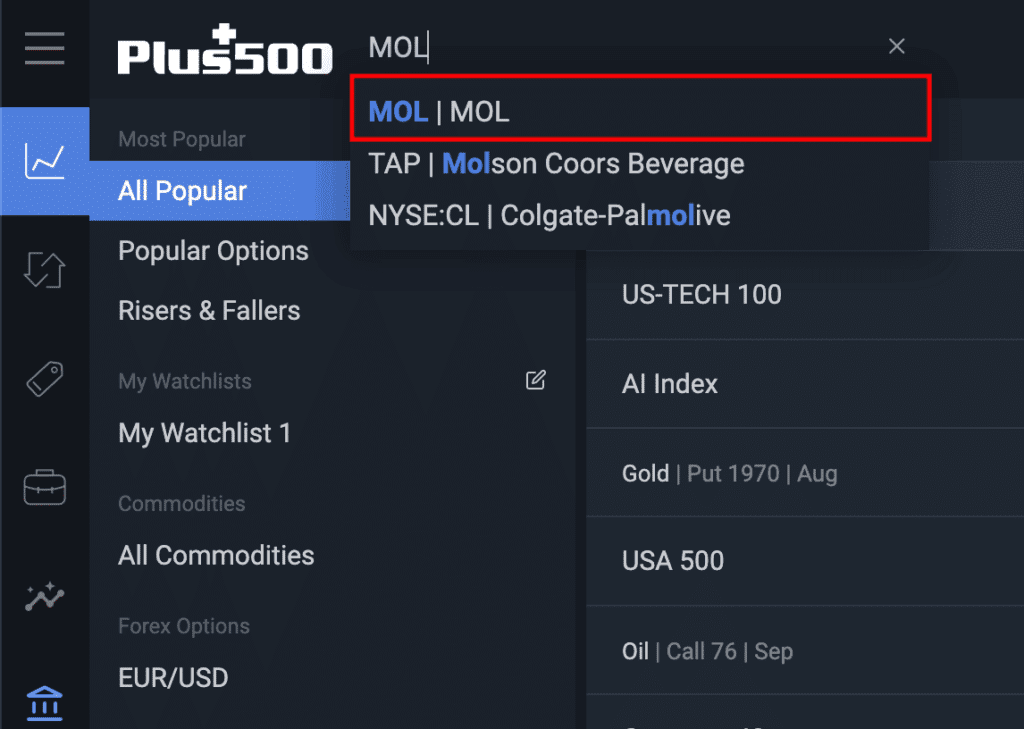Choose TAP | Molson Coors Beverage suggestion
Screen dimensions: 1024x729
556,163
